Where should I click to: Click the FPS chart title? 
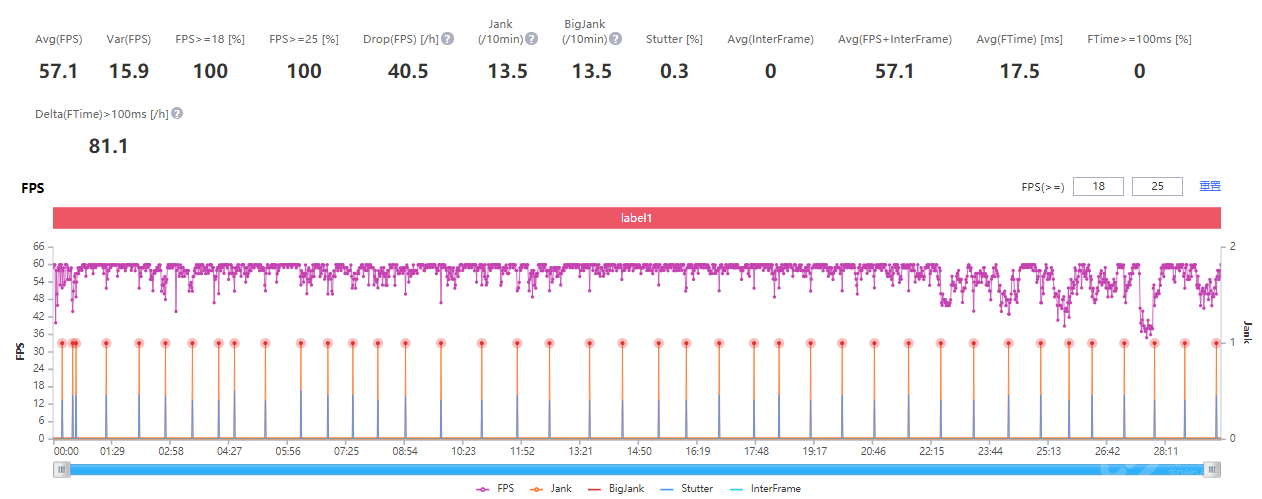pyautogui.click(x=33, y=188)
